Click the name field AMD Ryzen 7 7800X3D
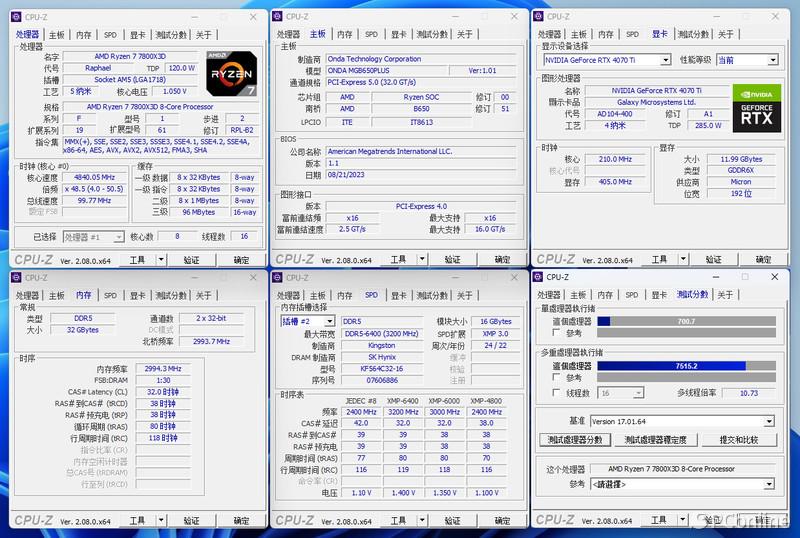 [x=130, y=56]
